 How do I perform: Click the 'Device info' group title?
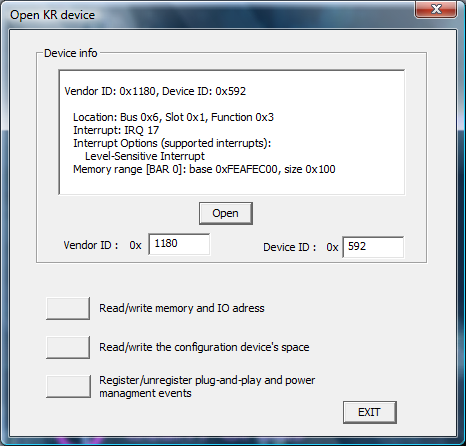70,53
